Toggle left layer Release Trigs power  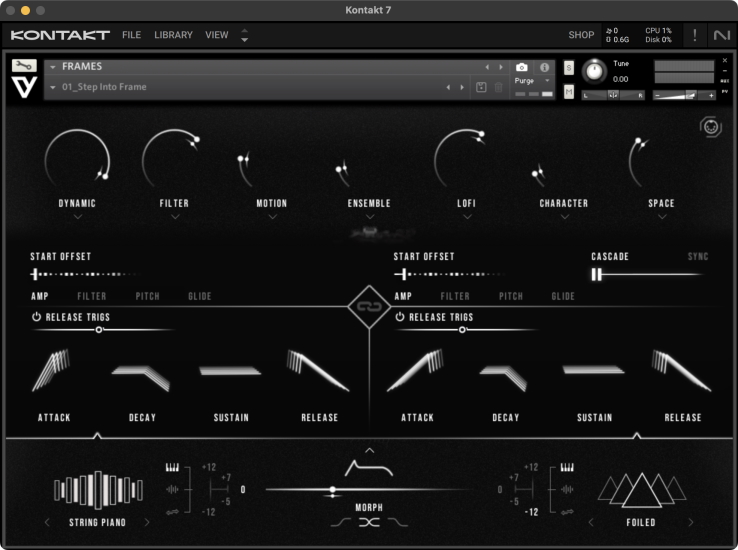[x=36, y=317]
